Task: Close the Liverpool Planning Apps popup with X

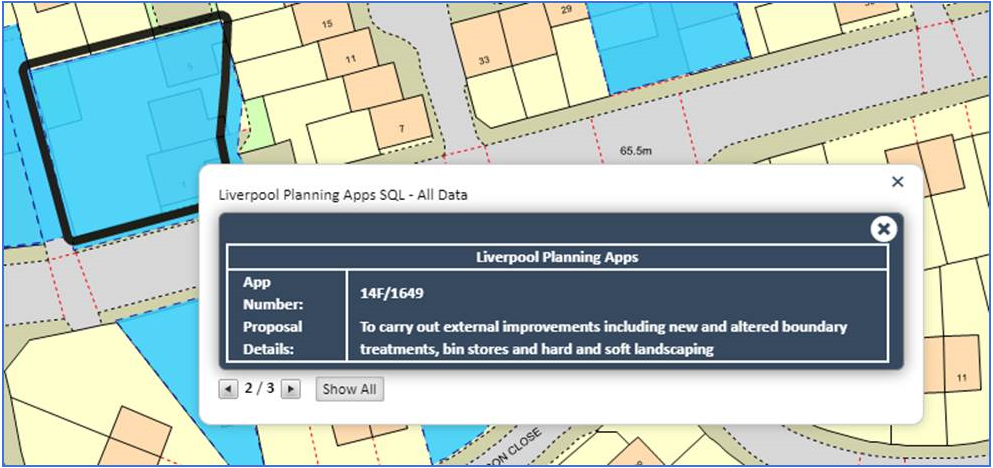Action: coord(897,182)
